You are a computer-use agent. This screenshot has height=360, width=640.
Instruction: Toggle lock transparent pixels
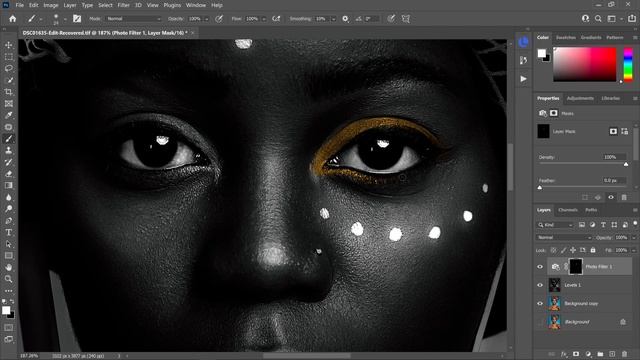tap(553, 250)
